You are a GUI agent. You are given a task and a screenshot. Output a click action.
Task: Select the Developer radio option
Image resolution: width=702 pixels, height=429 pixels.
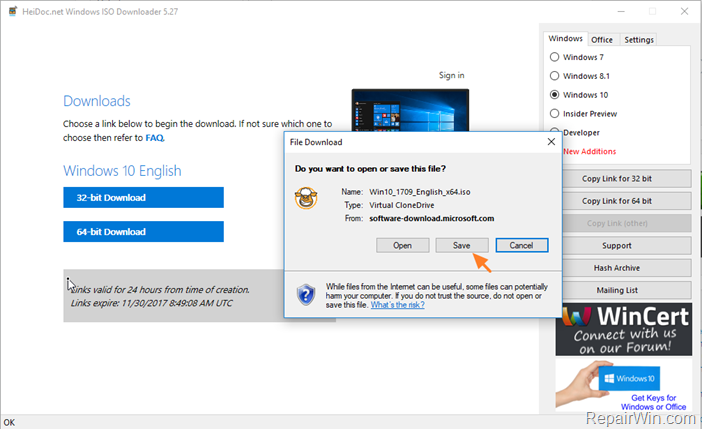[x=581, y=133]
